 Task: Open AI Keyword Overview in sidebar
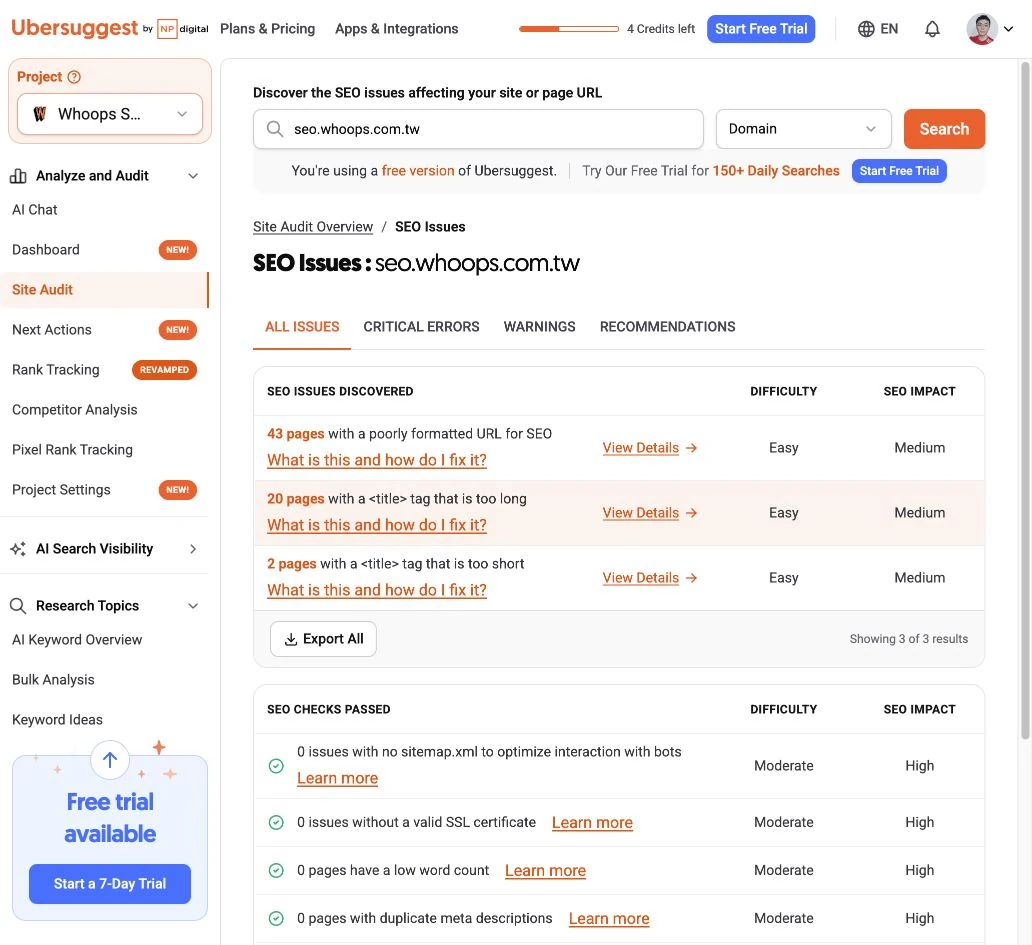point(77,640)
